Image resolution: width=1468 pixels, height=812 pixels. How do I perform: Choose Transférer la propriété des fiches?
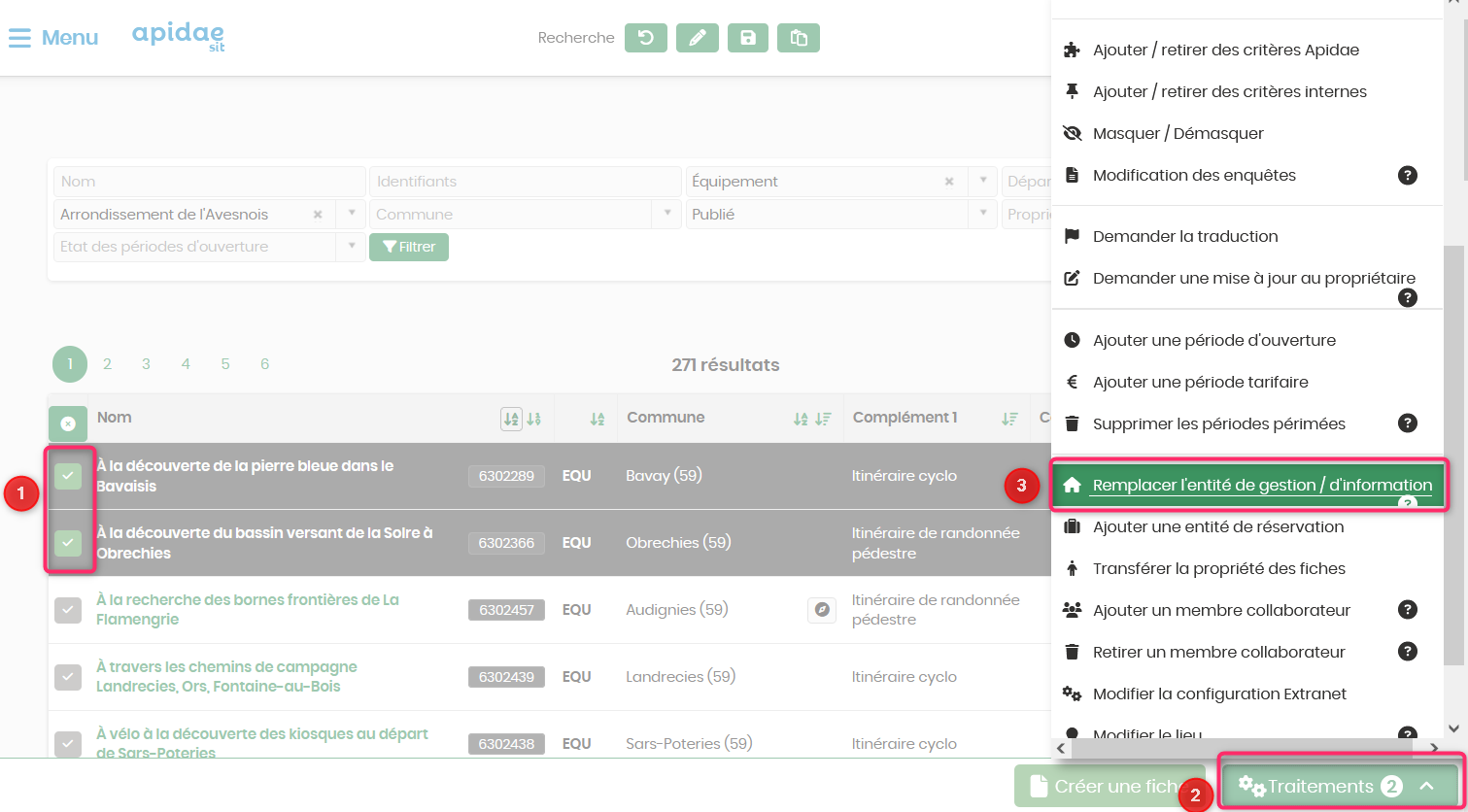(1219, 568)
